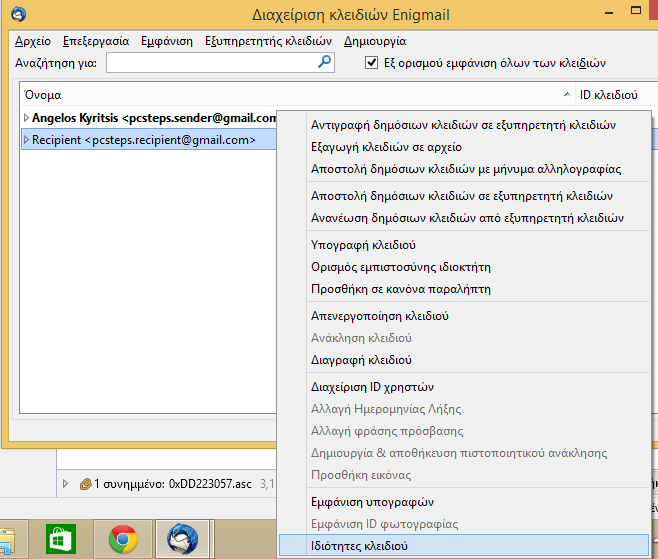Open Chrome from the taskbar
Viewport: 658px width, 559px height.
click(x=123, y=539)
